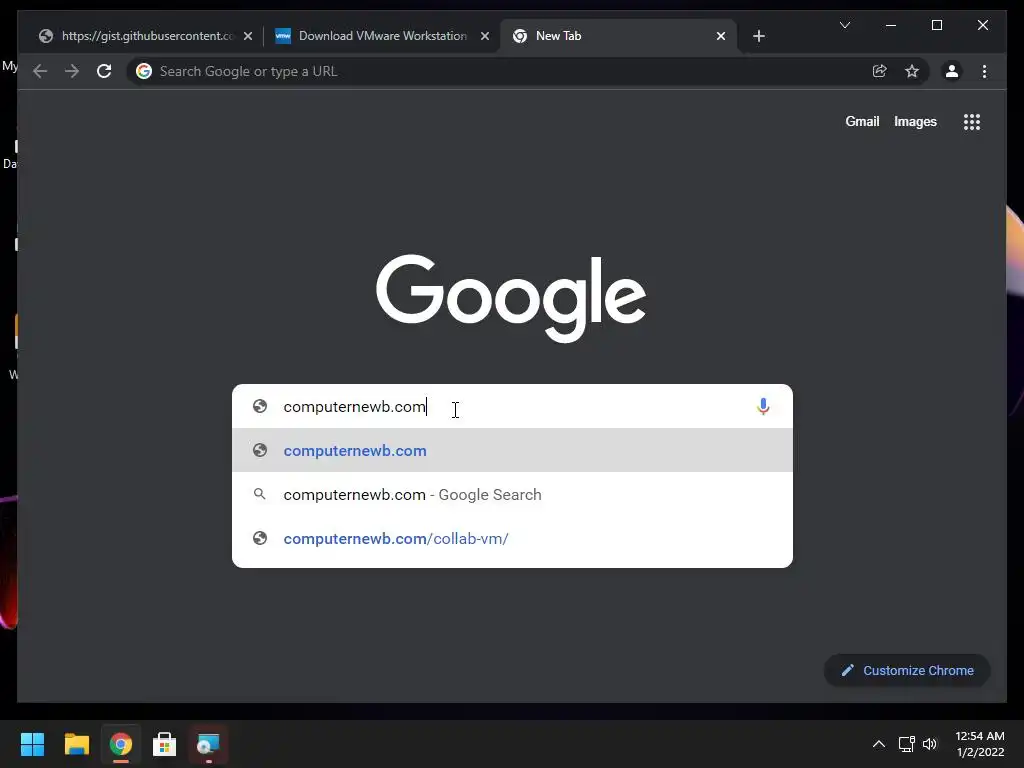This screenshot has height=768, width=1024.
Task: Click the Google icon in address bar
Action: coord(144,71)
